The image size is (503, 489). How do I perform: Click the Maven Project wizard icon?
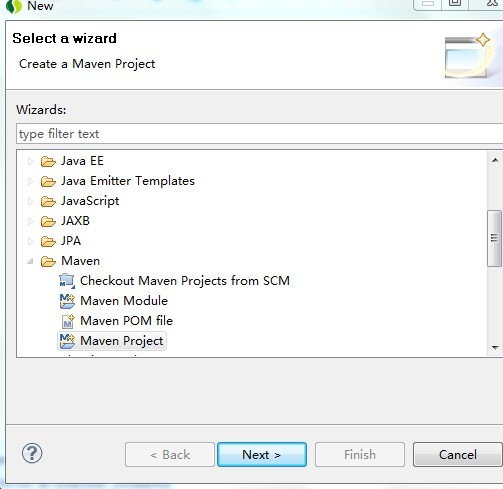click(x=67, y=341)
